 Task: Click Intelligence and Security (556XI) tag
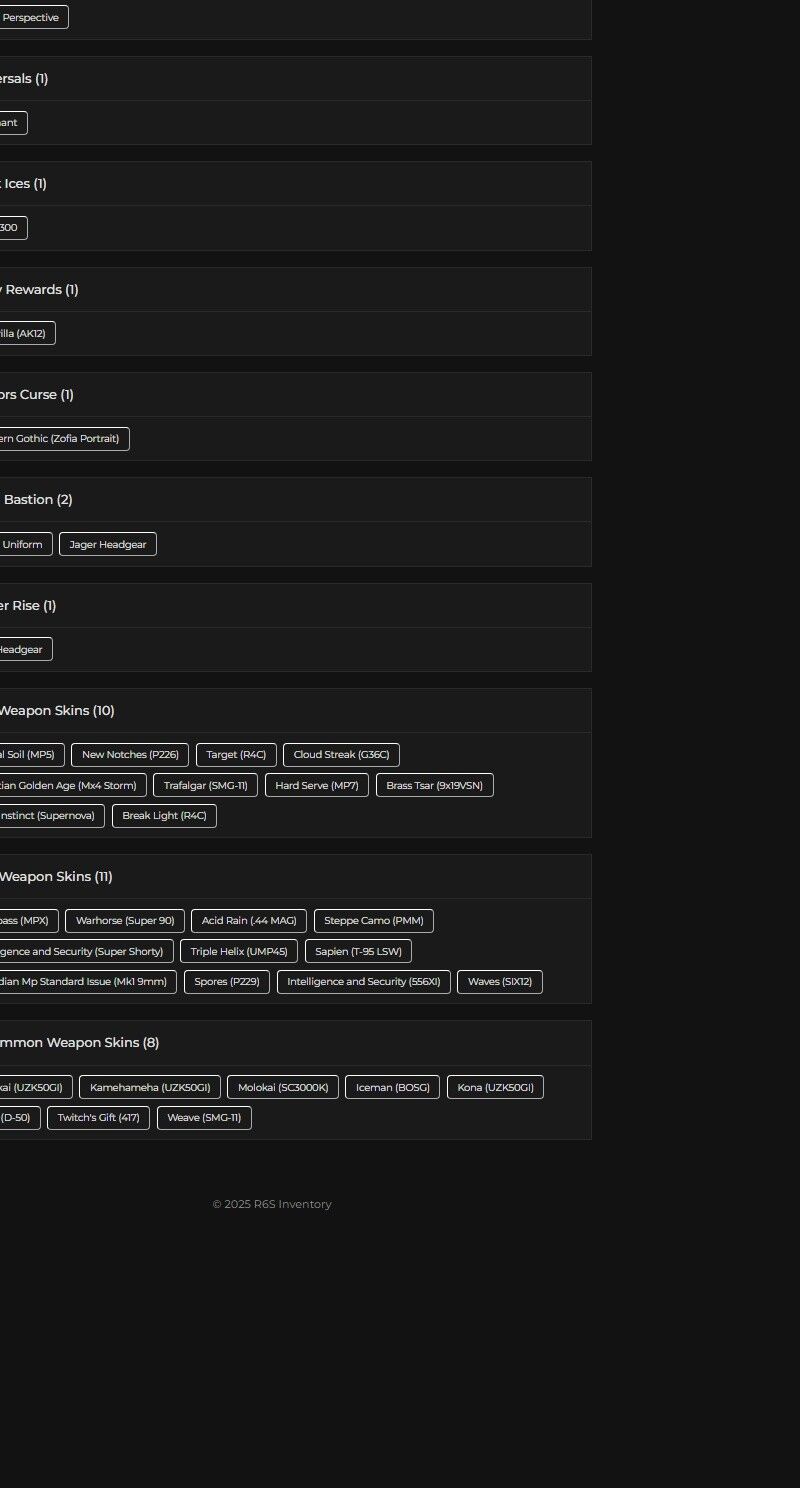point(363,981)
